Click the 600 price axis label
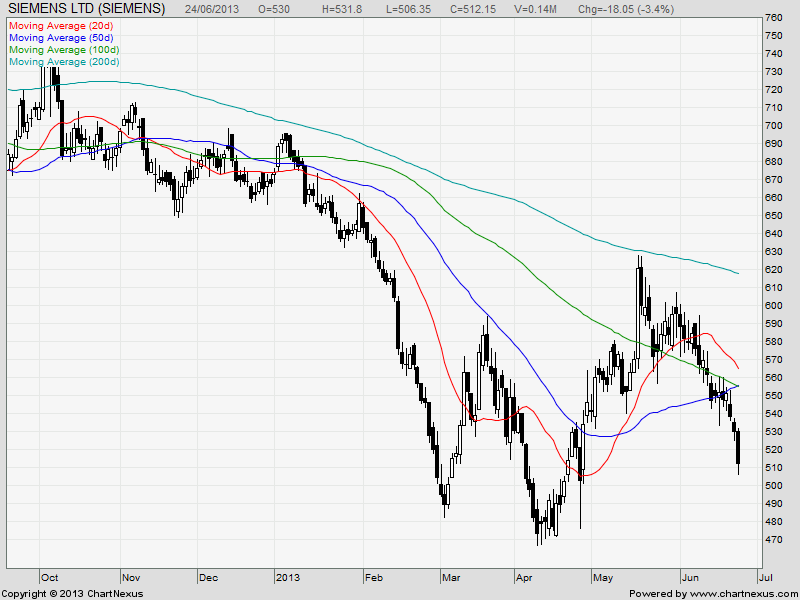800x600 pixels. click(774, 306)
